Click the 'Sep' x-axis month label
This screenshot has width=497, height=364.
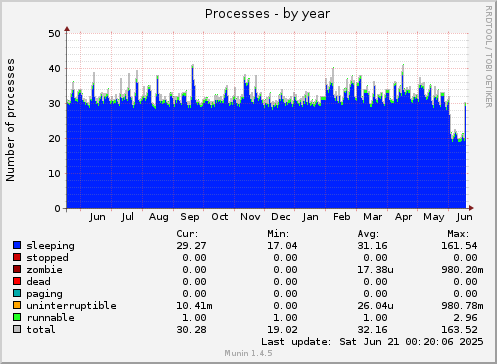click(190, 217)
